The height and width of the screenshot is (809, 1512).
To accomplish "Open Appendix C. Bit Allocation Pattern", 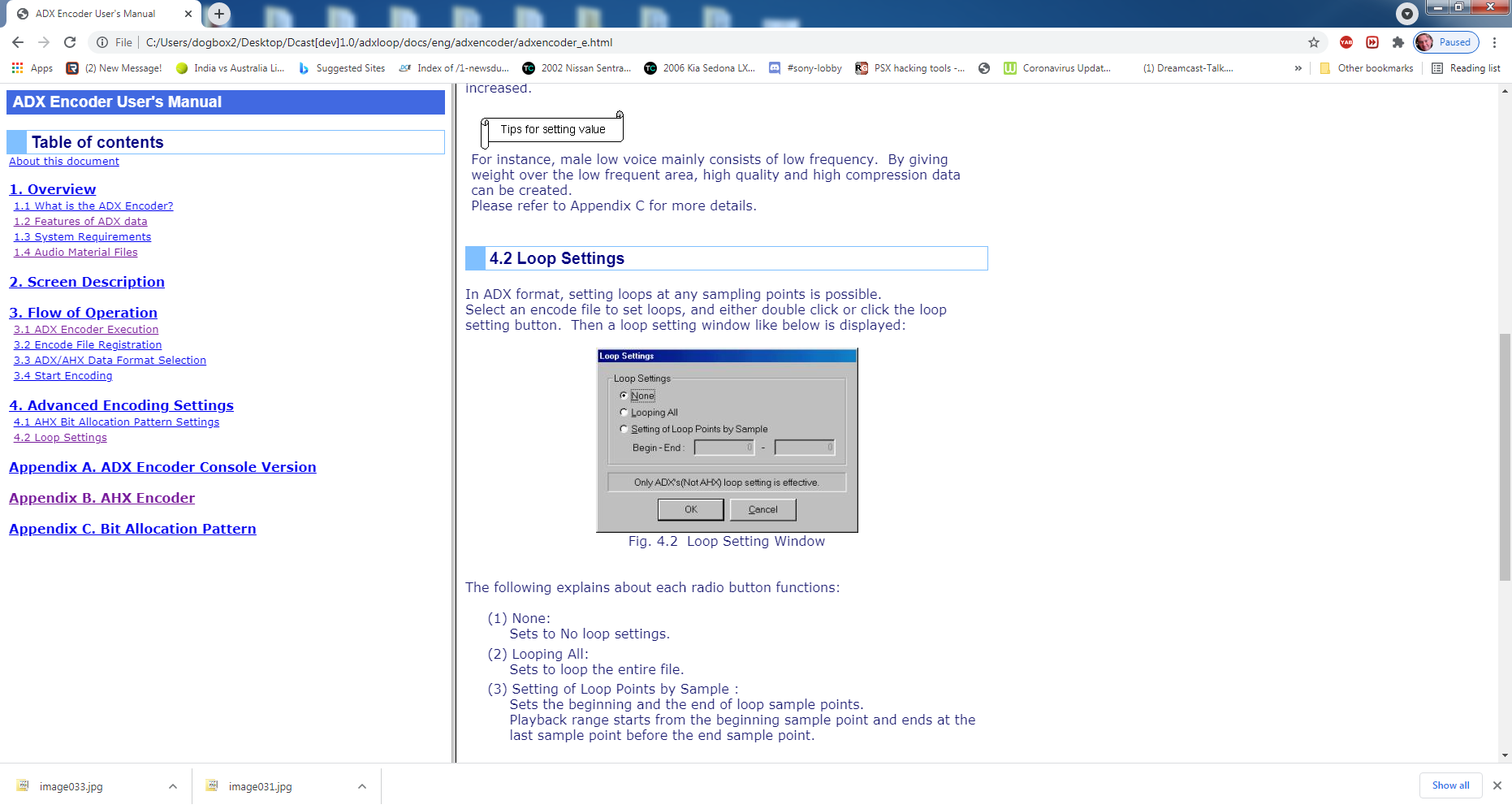I will [x=132, y=529].
